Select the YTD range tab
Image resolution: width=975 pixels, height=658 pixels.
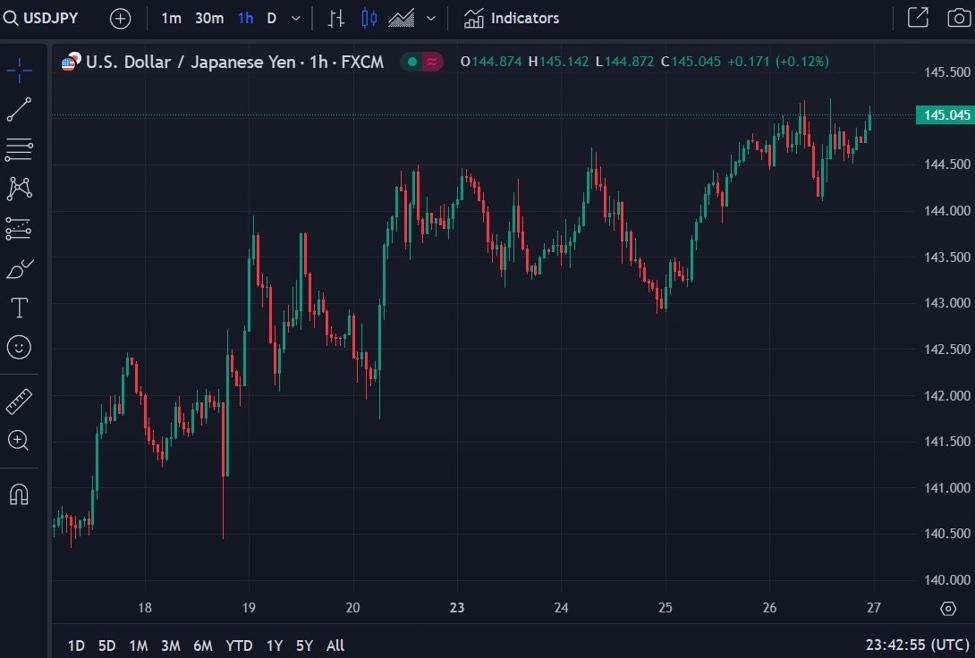[x=239, y=645]
